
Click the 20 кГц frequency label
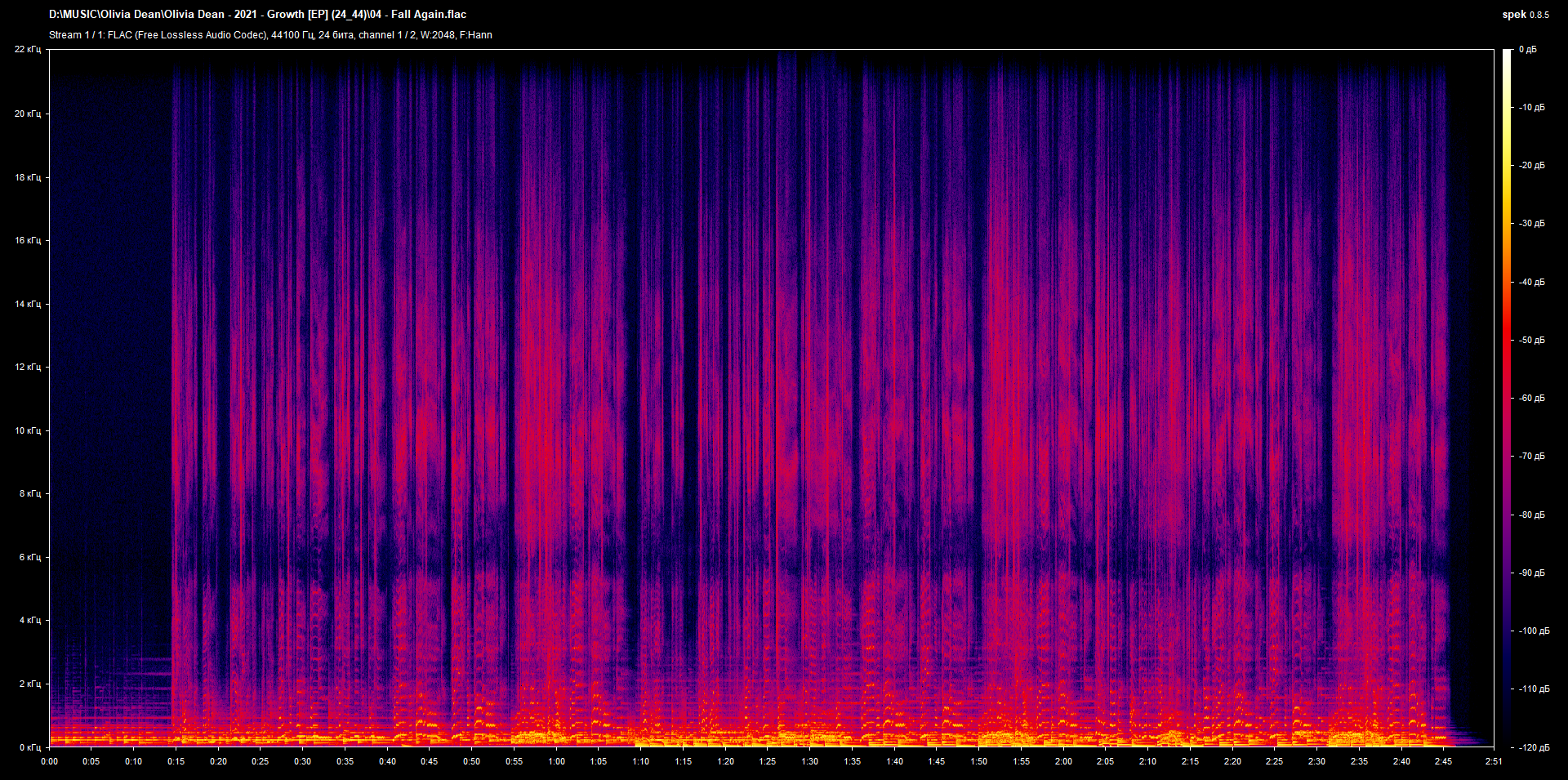28,114
